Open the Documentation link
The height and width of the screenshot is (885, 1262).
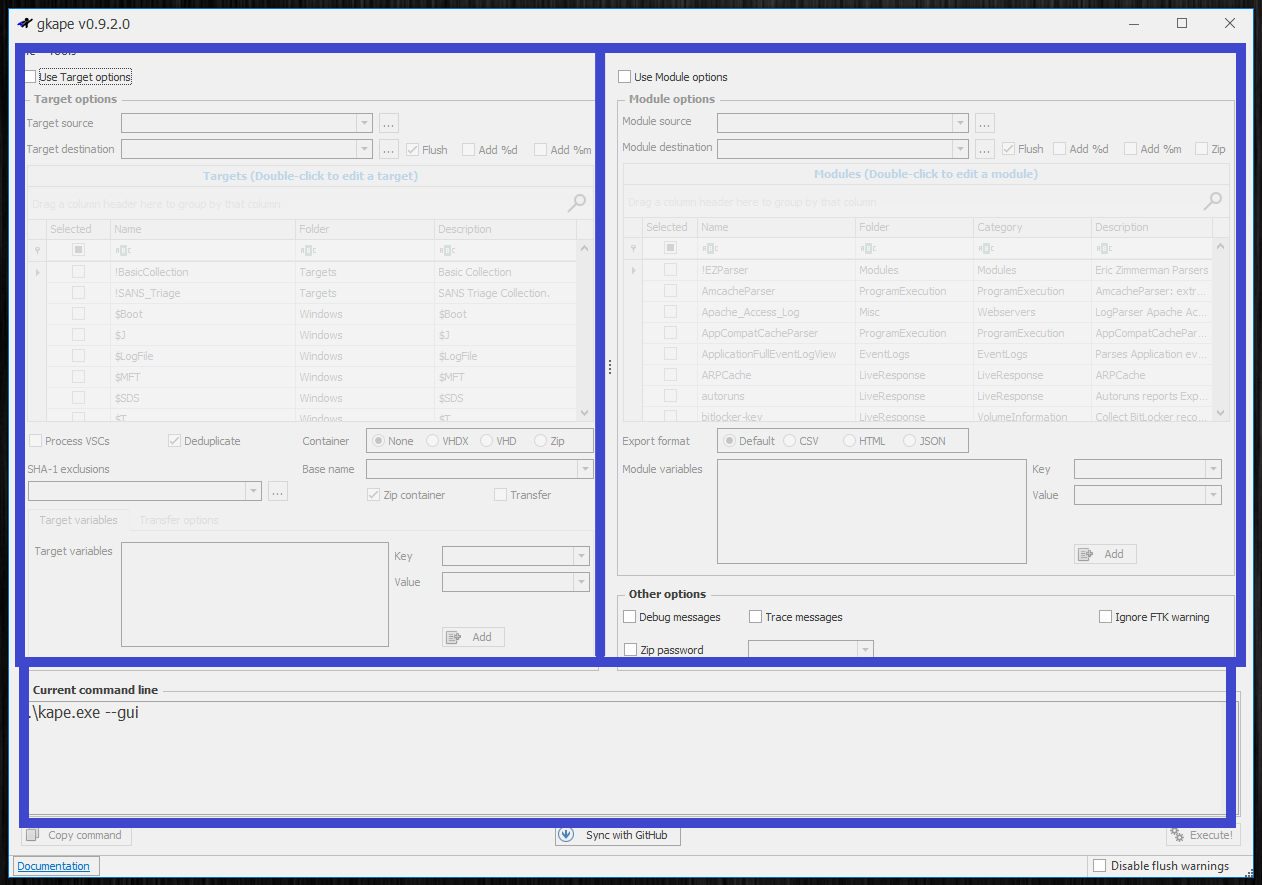54,866
